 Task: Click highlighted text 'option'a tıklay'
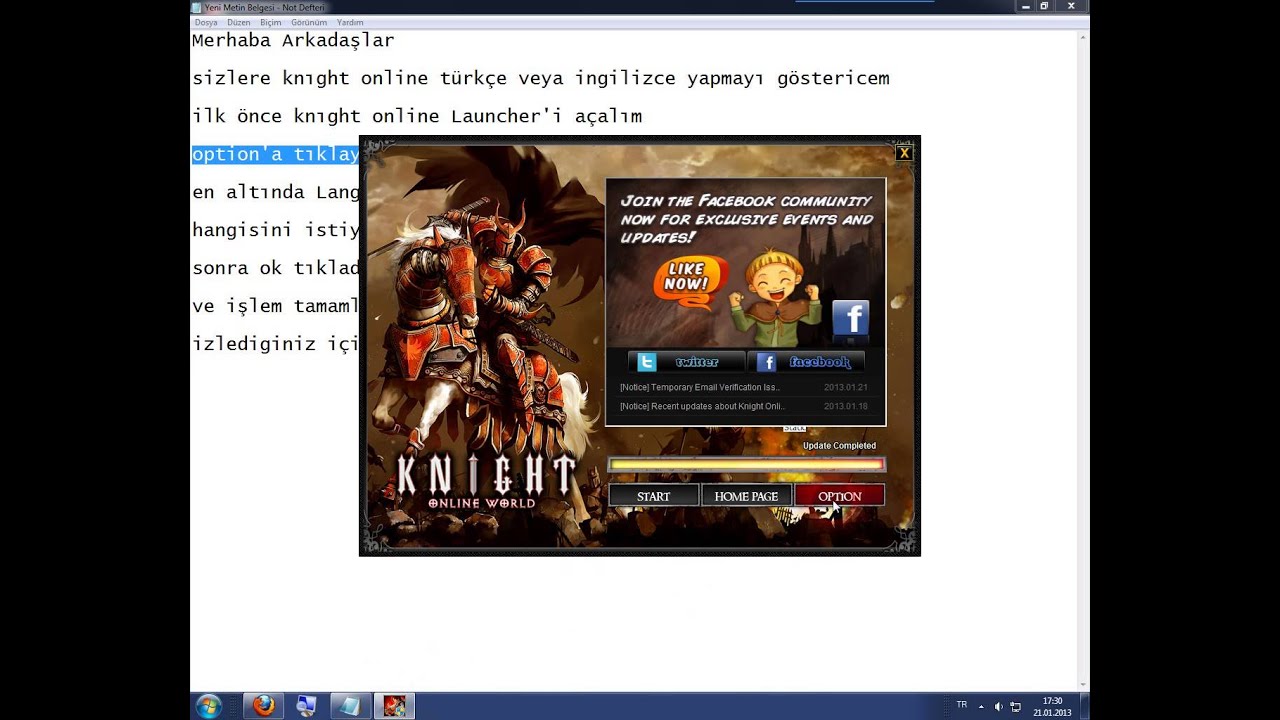(275, 154)
